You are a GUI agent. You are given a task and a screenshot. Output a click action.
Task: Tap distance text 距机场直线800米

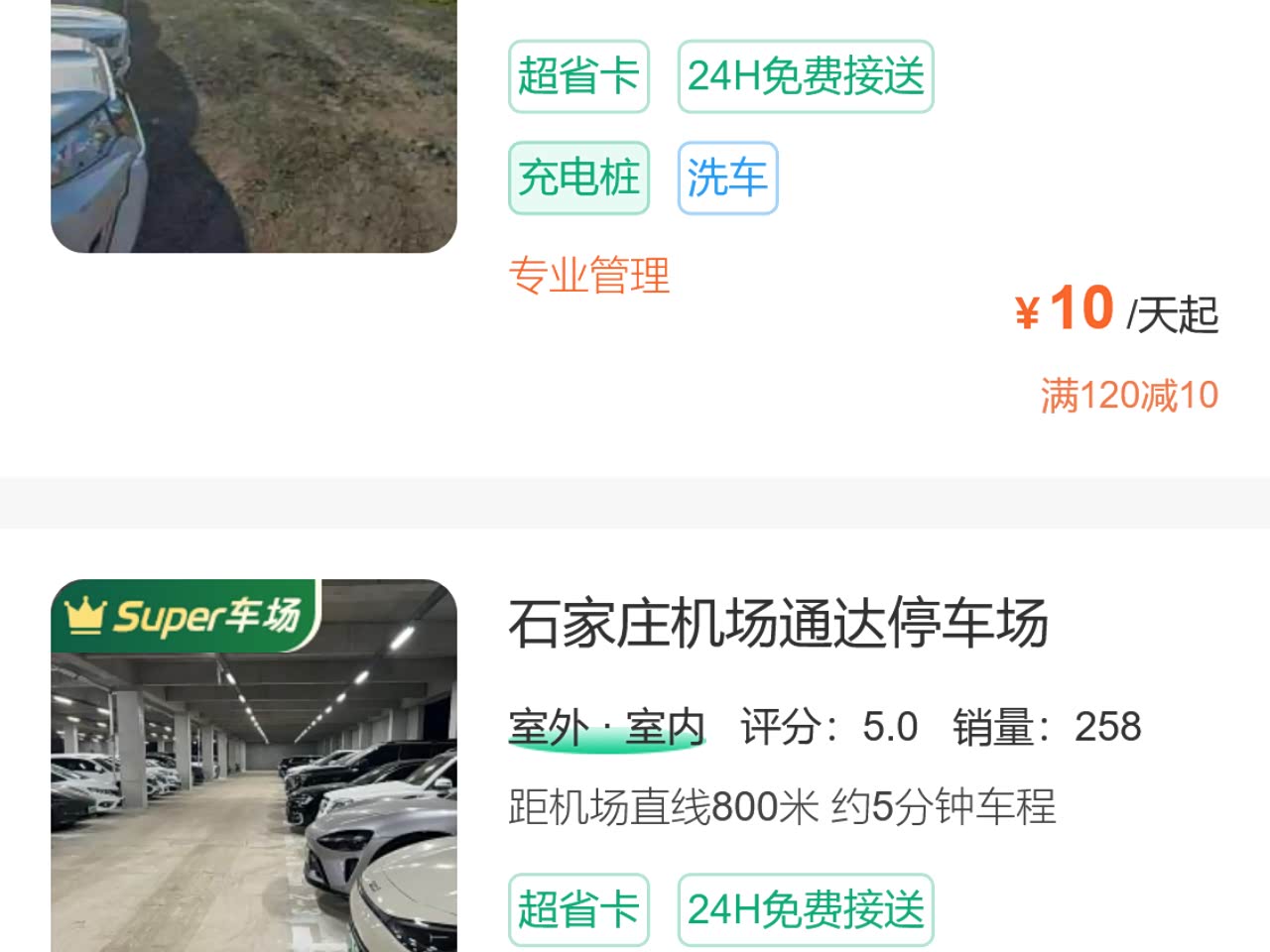663,807
